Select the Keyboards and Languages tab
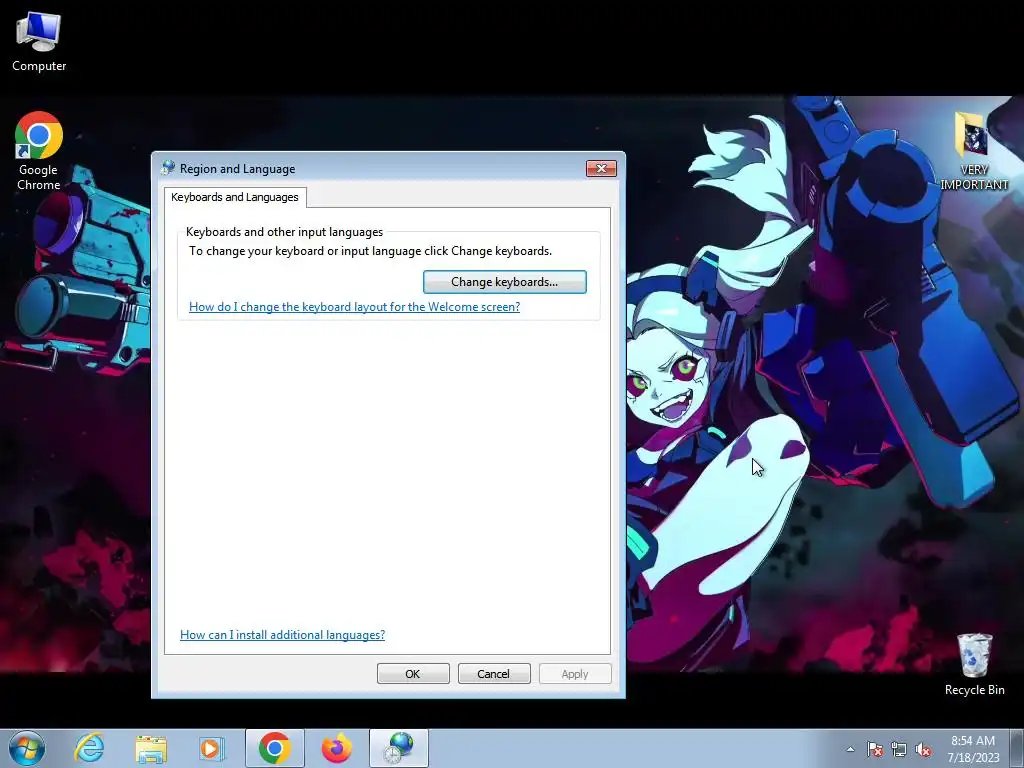 point(235,197)
